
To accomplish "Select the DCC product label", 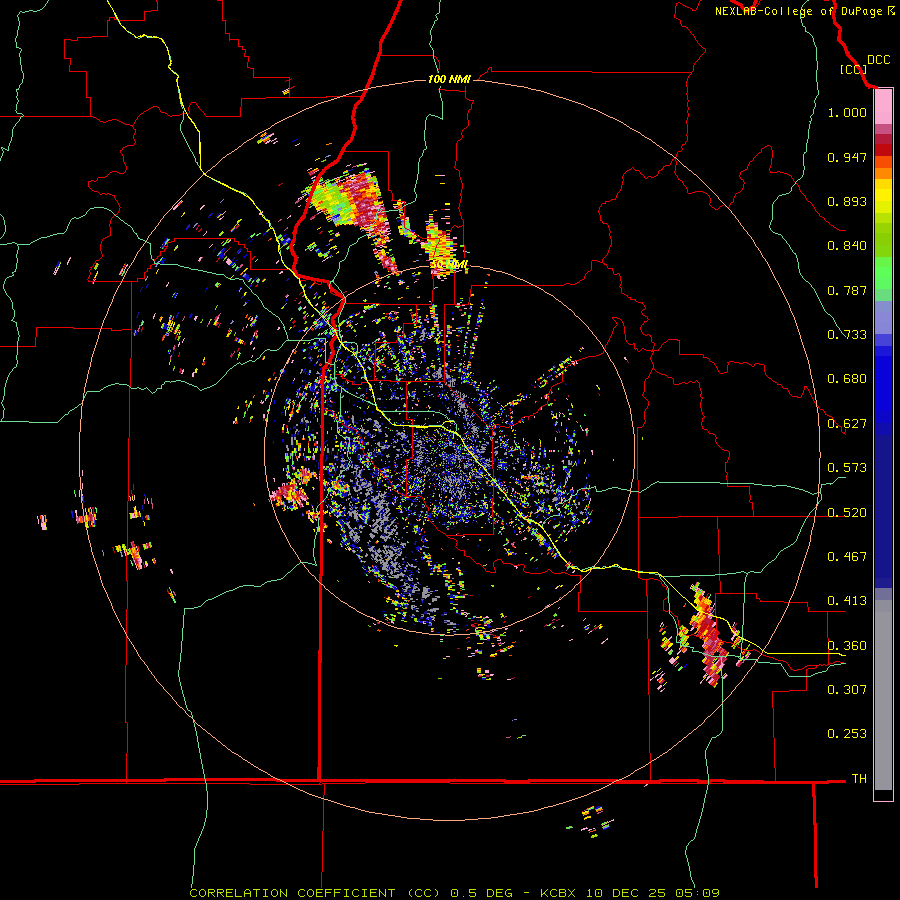I will point(878,60).
